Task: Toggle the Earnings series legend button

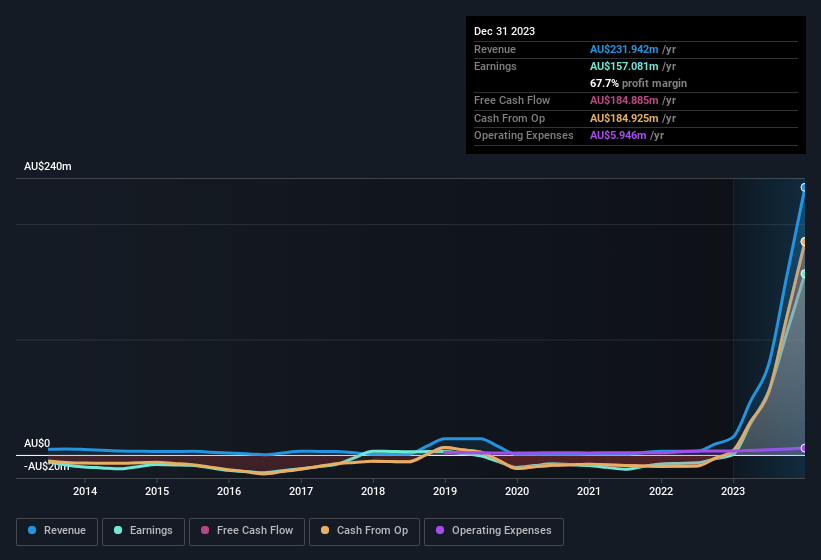Action: (143, 531)
